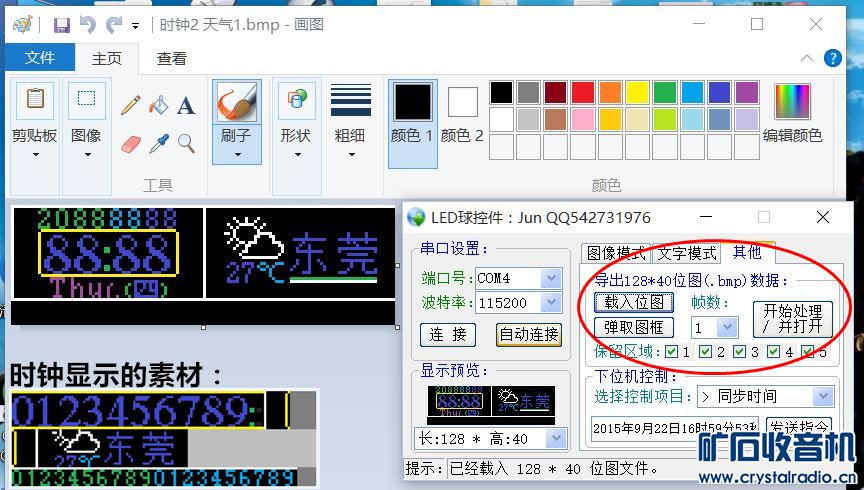
Task: Click the 载入位图 button
Action: pos(634,302)
